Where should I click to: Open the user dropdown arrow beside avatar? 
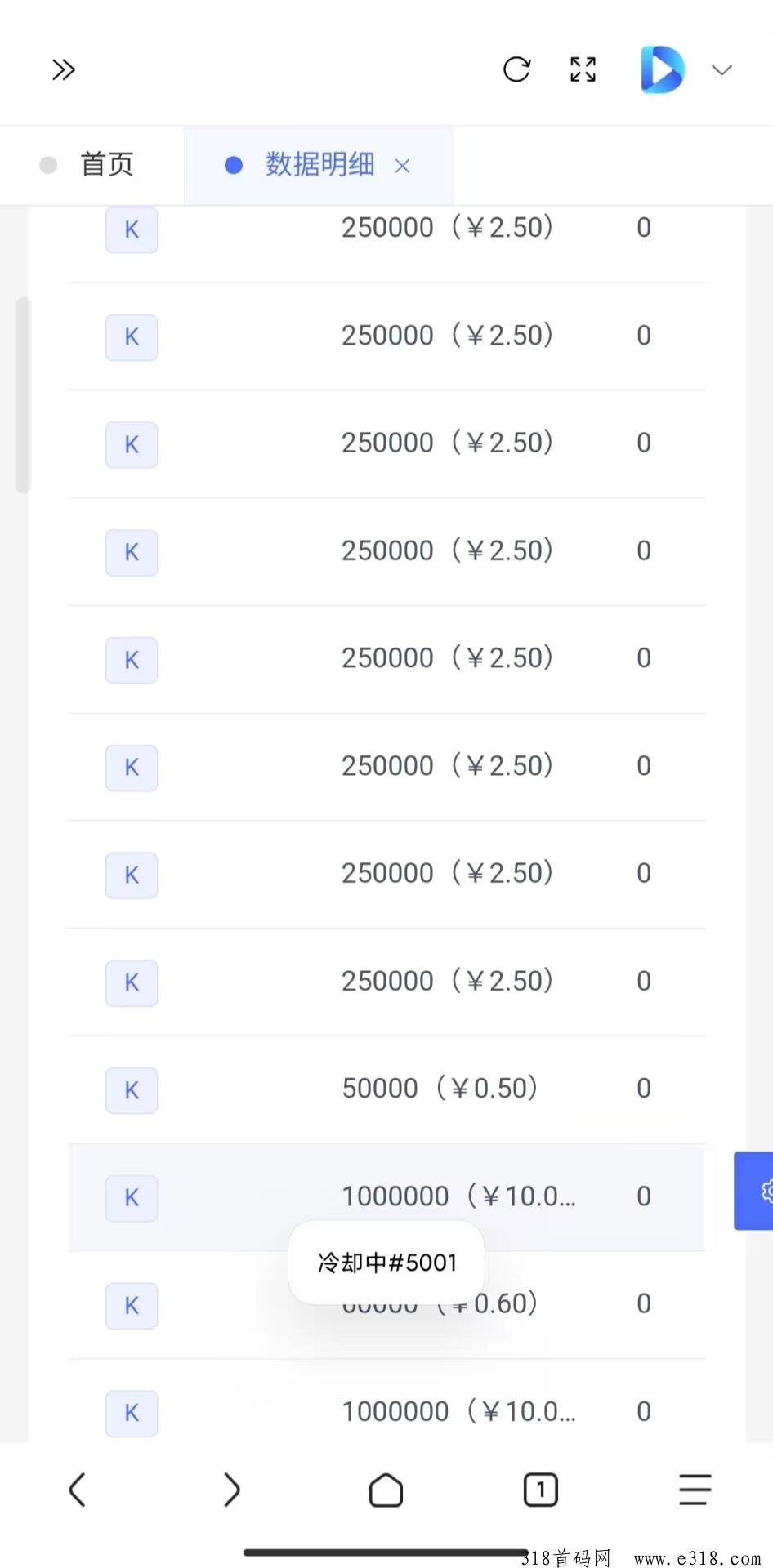[722, 70]
